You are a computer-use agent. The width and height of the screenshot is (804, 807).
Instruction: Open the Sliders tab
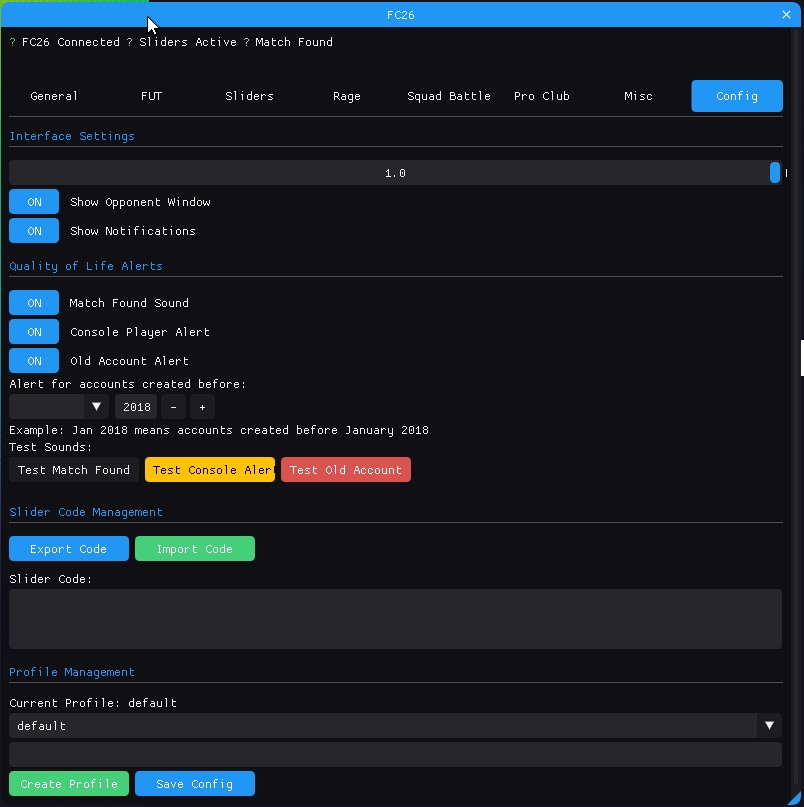point(249,96)
